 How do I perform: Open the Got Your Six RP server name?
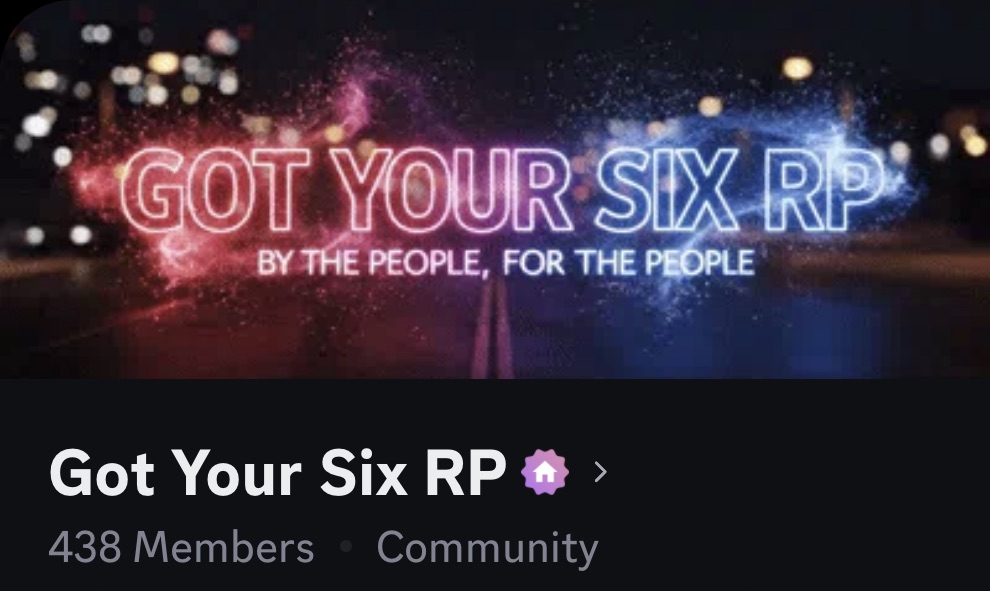[x=278, y=472]
